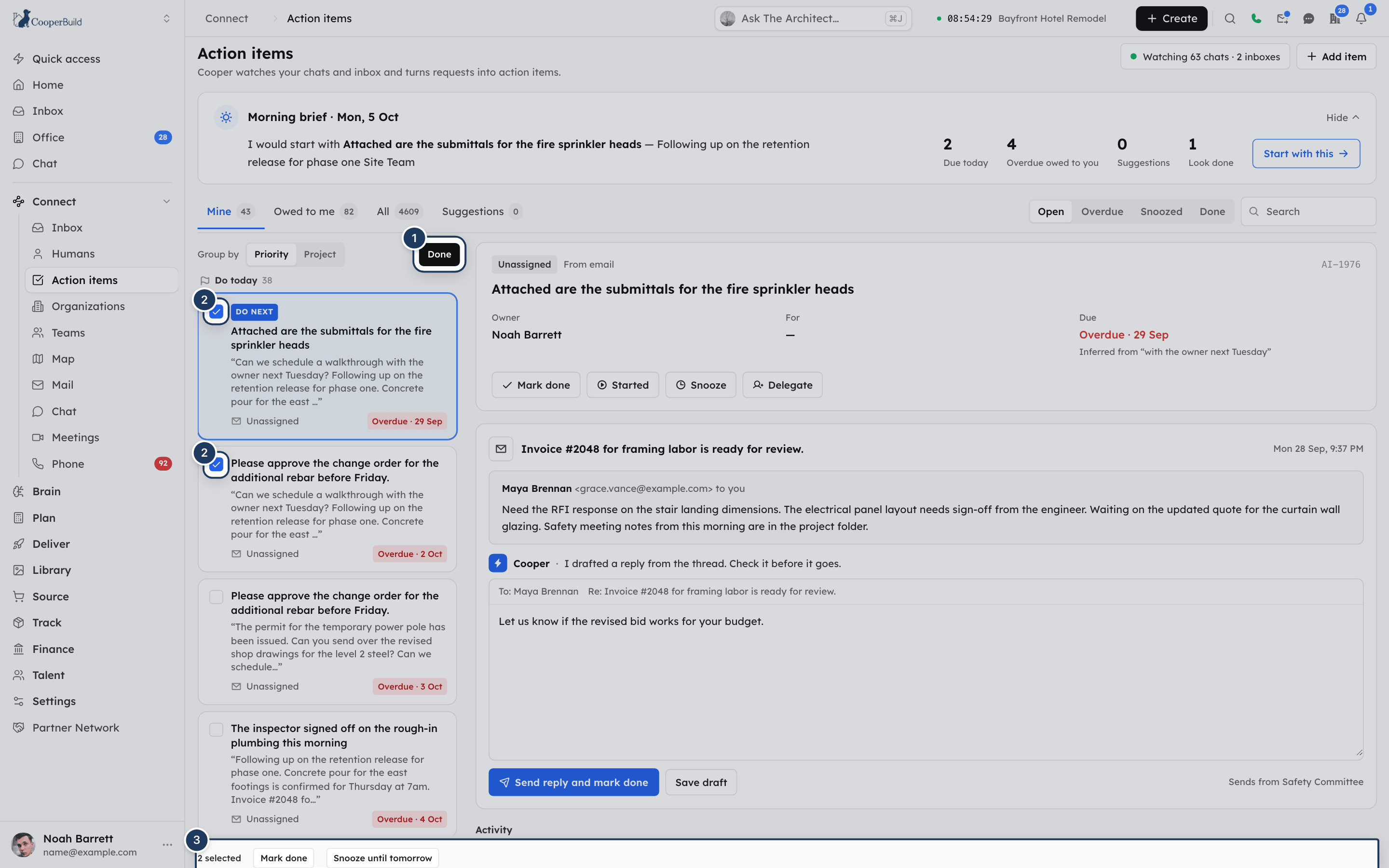Hide the Morning brief panel

(1343, 117)
